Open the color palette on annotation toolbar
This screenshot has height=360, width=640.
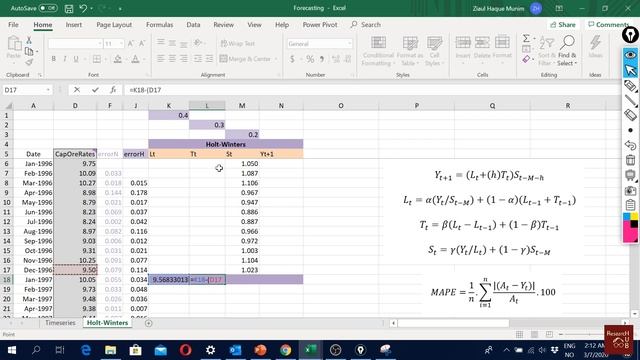point(631,227)
